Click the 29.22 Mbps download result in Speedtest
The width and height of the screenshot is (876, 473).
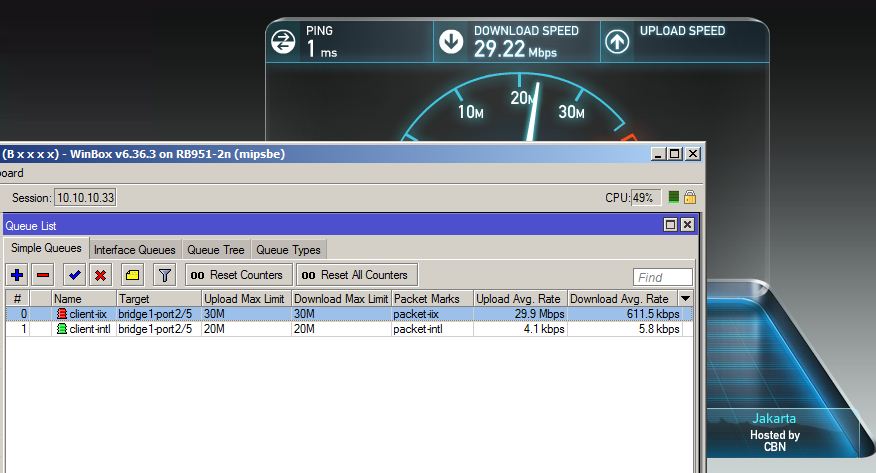point(515,50)
